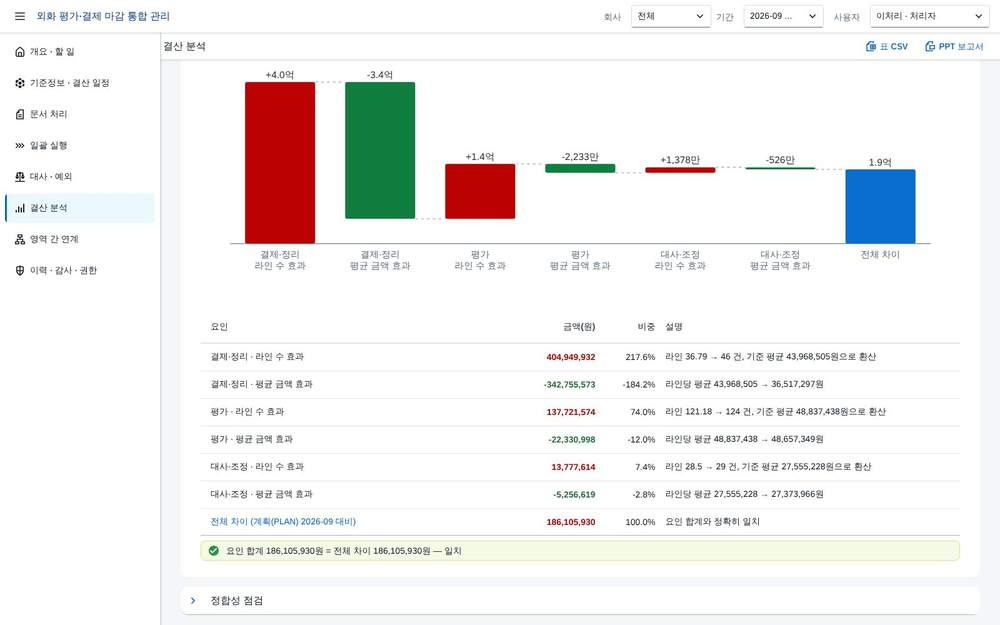Image resolution: width=1000 pixels, height=625 pixels.
Task: Click the amount -342,755,573
Action: coord(570,385)
